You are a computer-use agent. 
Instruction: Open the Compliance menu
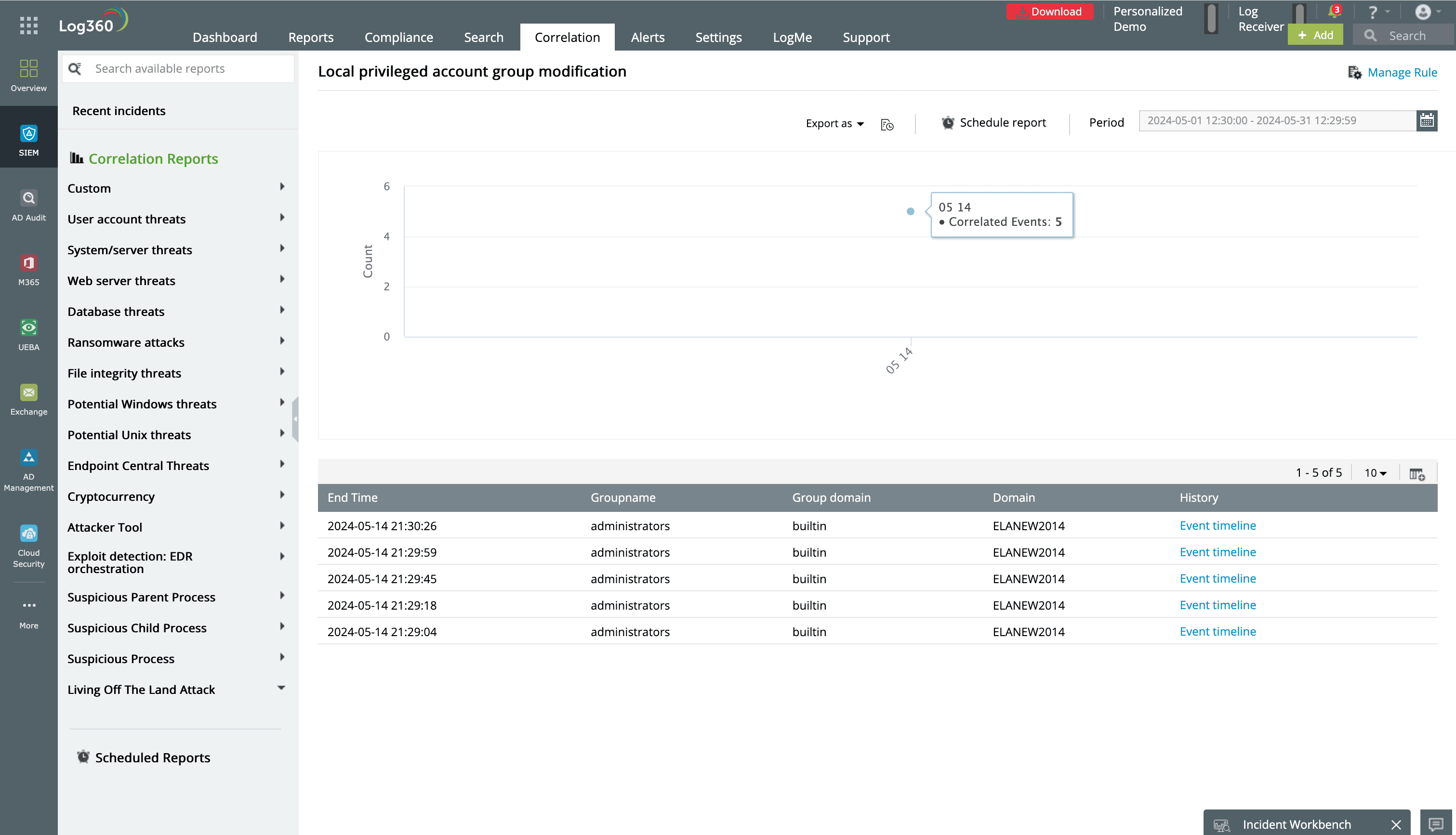click(399, 37)
